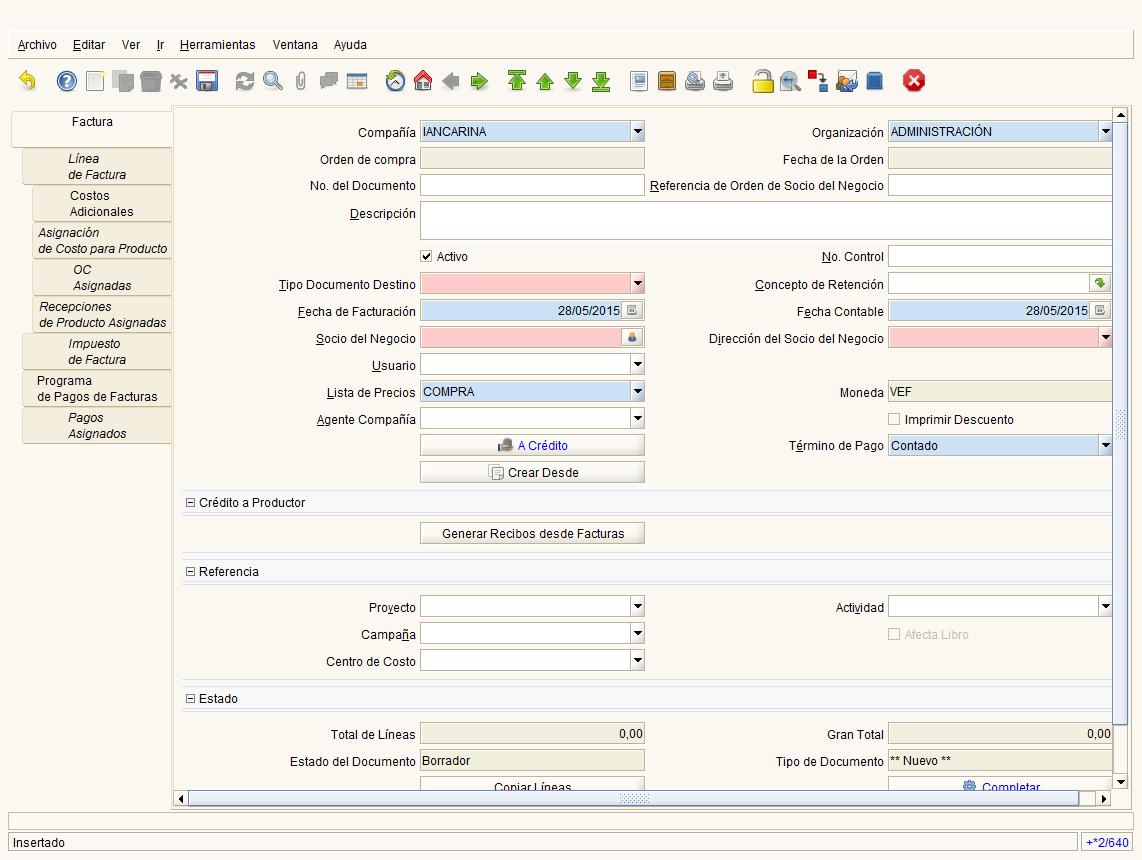
Task: Open help via the question mark icon
Action: 66,81
